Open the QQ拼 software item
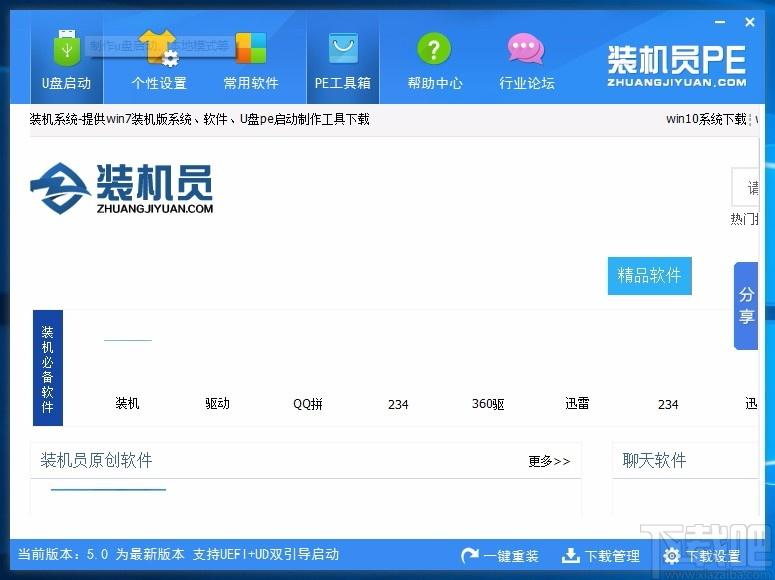The width and height of the screenshot is (775, 580). click(x=308, y=404)
